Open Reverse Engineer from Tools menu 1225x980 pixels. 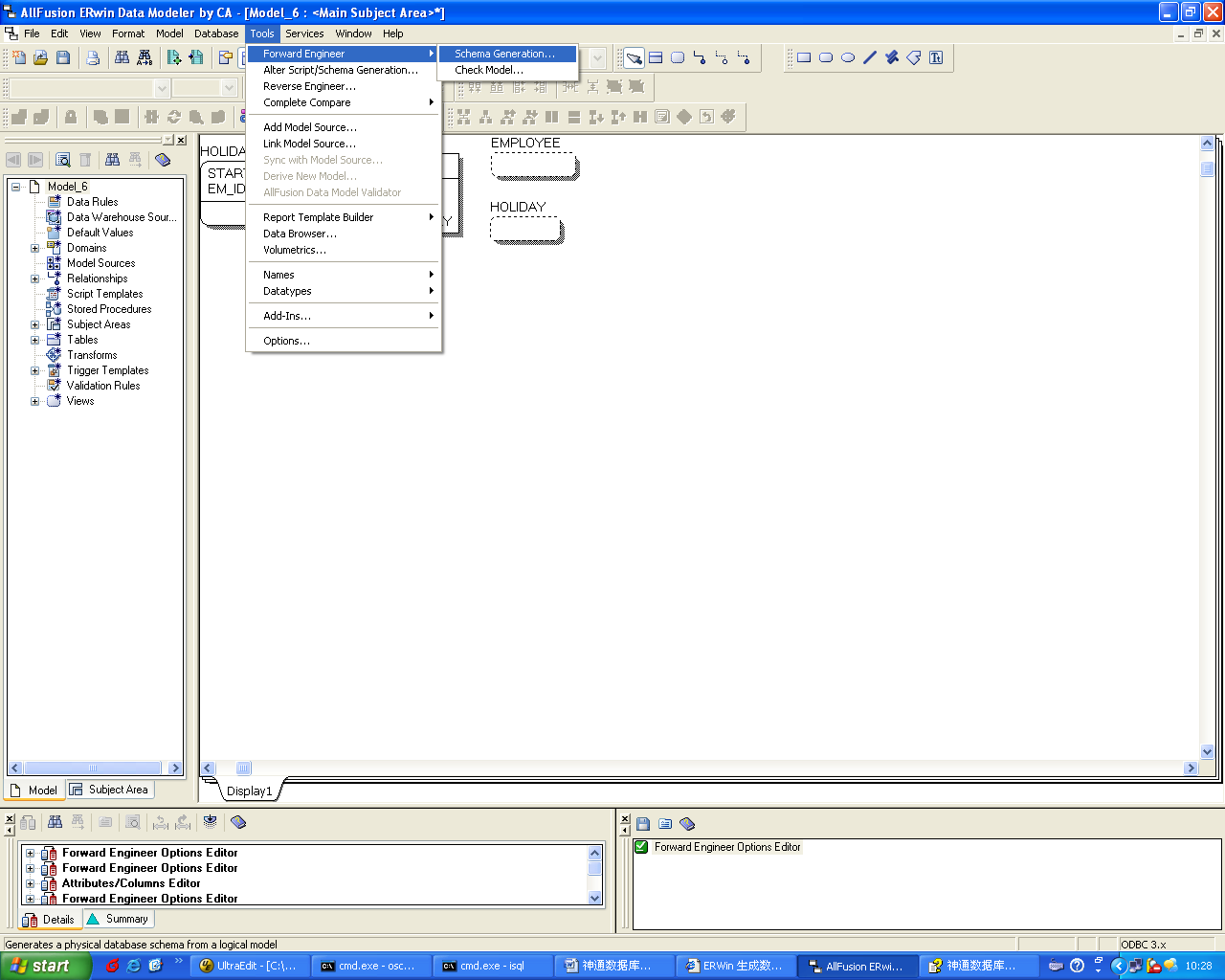coord(309,86)
